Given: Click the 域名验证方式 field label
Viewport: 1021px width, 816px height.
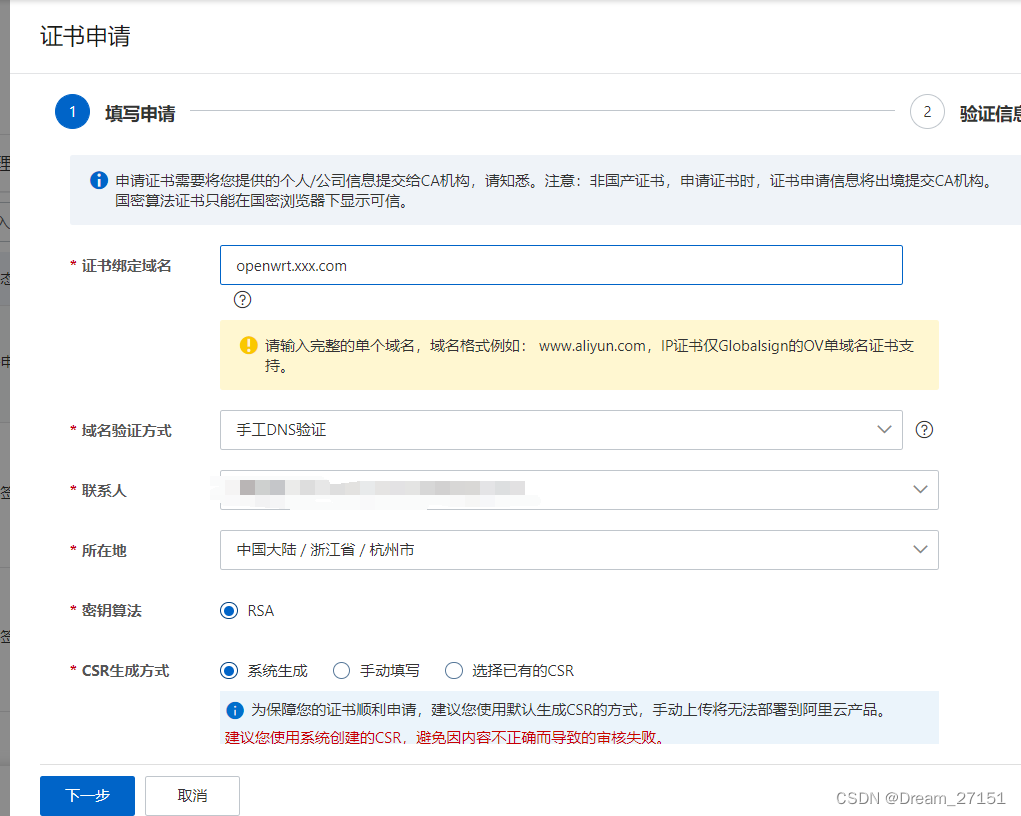Looking at the screenshot, I should tap(126, 430).
